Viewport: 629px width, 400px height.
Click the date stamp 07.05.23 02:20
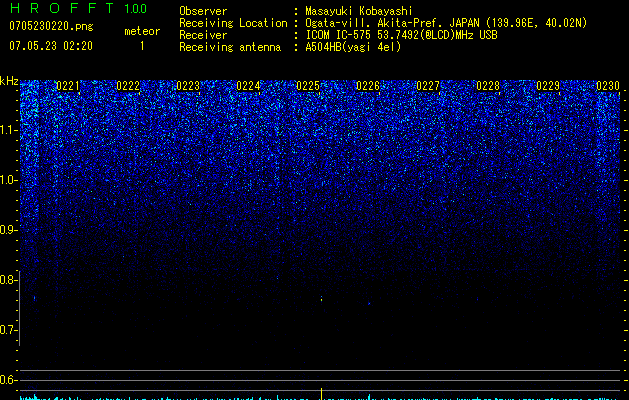tap(51, 46)
